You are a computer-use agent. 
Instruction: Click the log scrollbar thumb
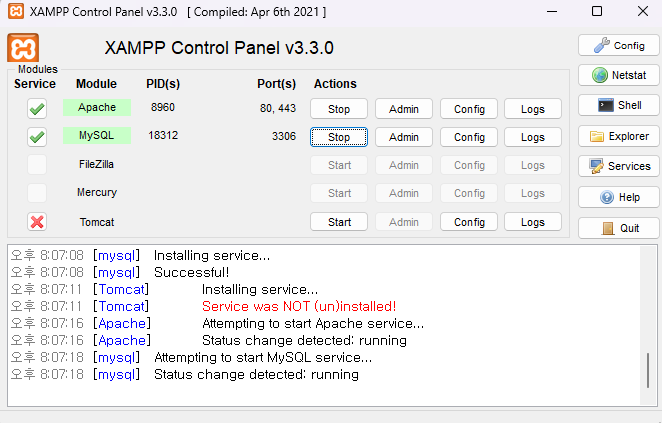648,370
